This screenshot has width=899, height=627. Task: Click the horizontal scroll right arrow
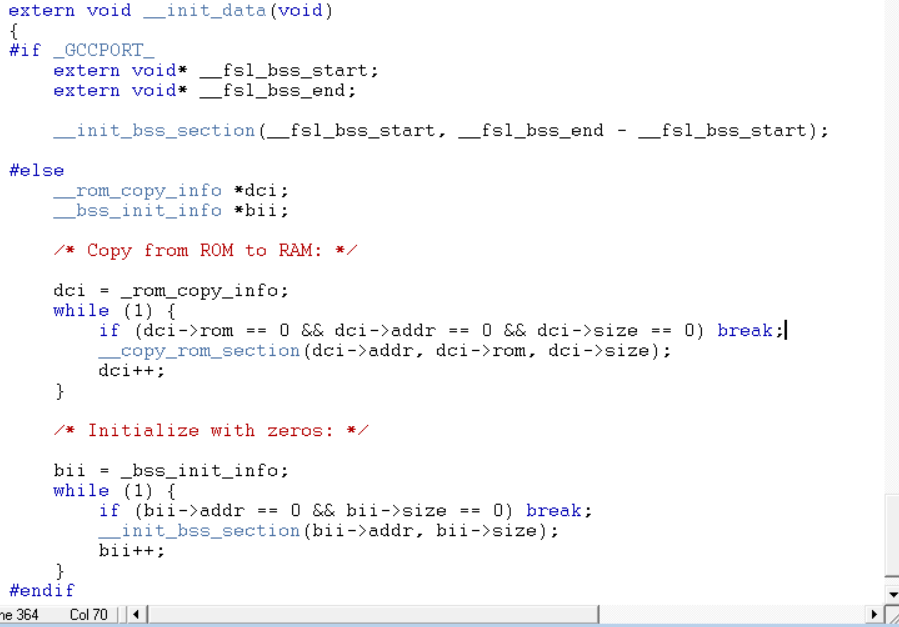[x=874, y=614]
